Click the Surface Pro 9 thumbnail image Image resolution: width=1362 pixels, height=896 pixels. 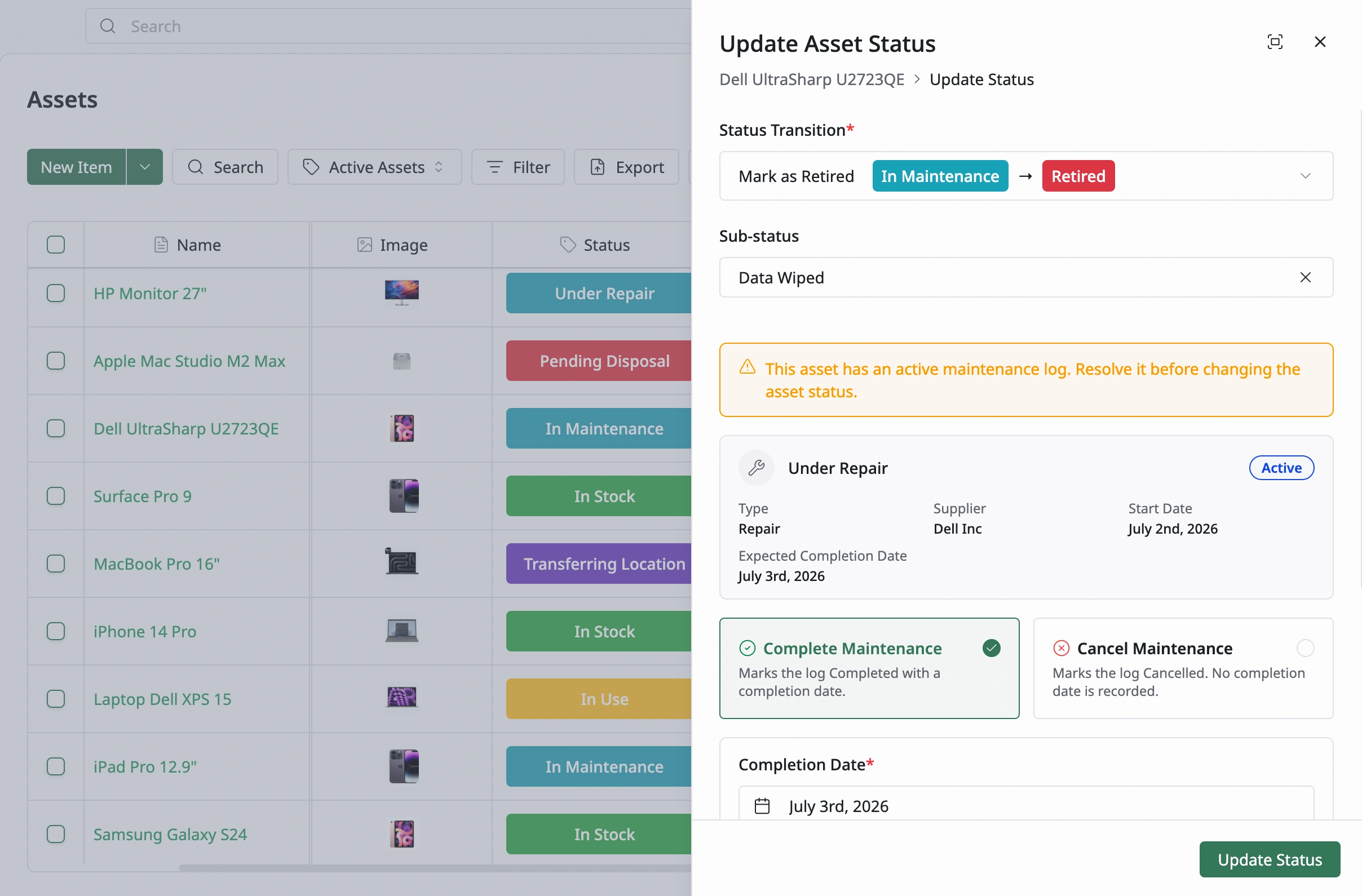tap(404, 495)
